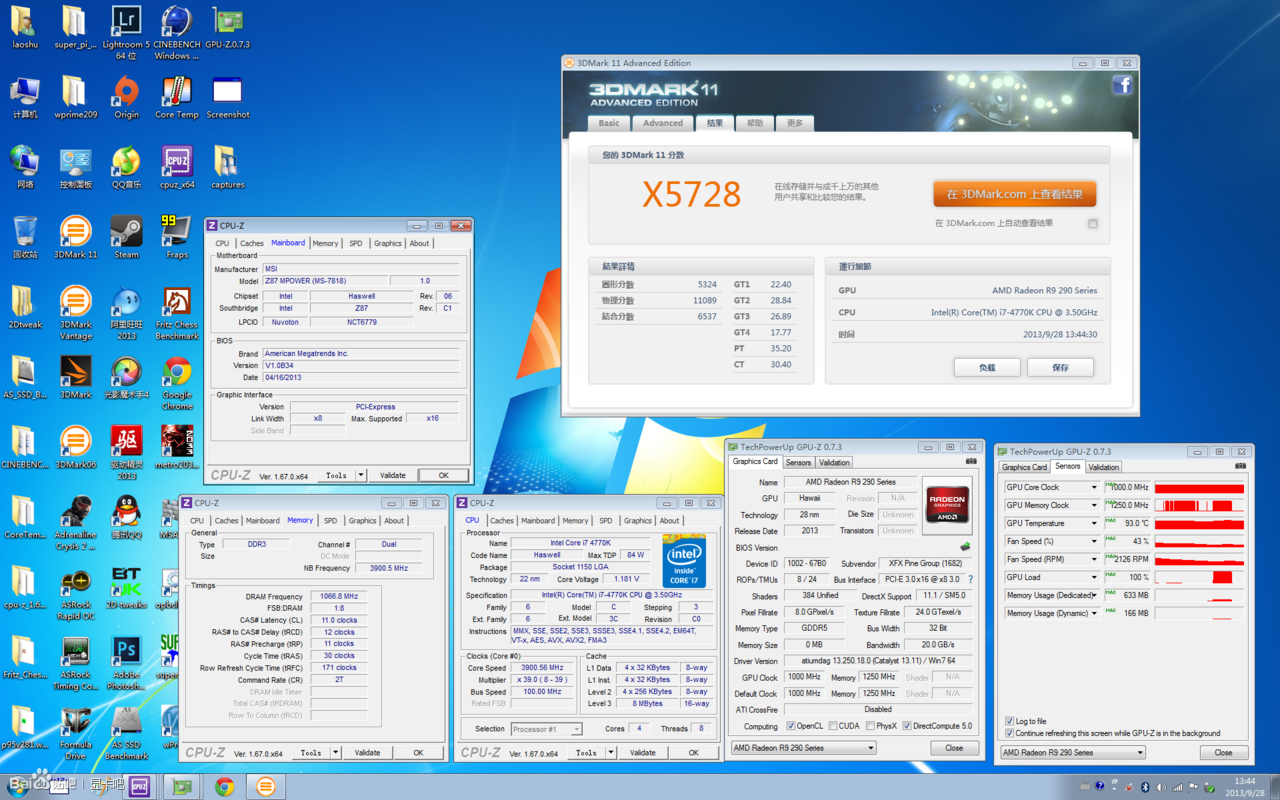Screen dimensions: 1280x800
Task: Uncheck Continue refreshing this screen option
Action: pos(1009,733)
